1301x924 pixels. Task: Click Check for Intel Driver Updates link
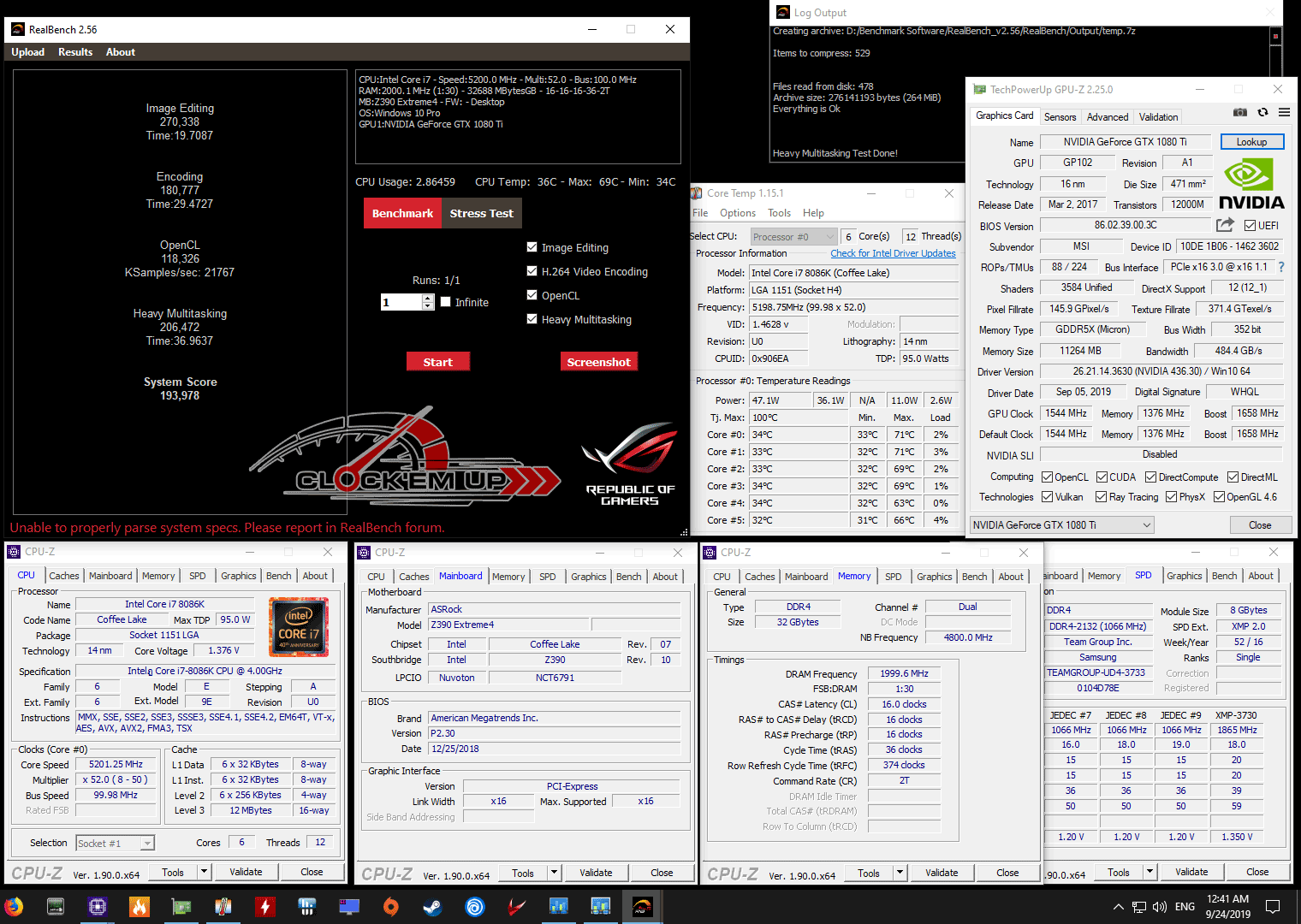(x=893, y=253)
